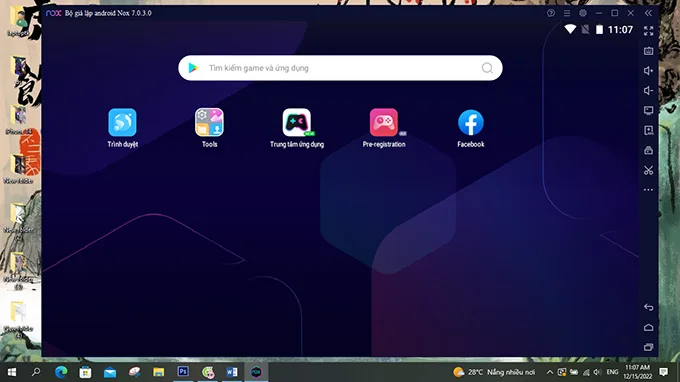680x382 pixels.
Task: Launch Trung tâm ứng dụng app center
Action: (297, 123)
